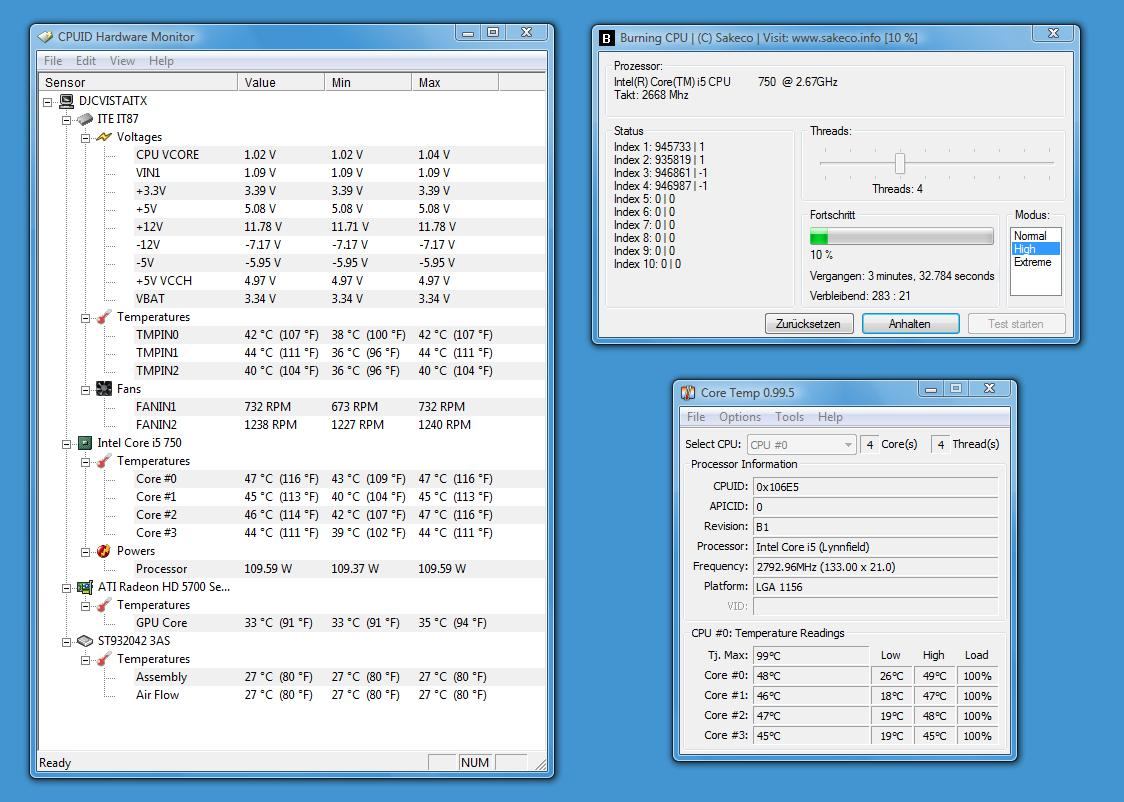Click the Core #0 temperature 48°C in Core Temp
Screen dimensions: 1124x802
coord(811,676)
